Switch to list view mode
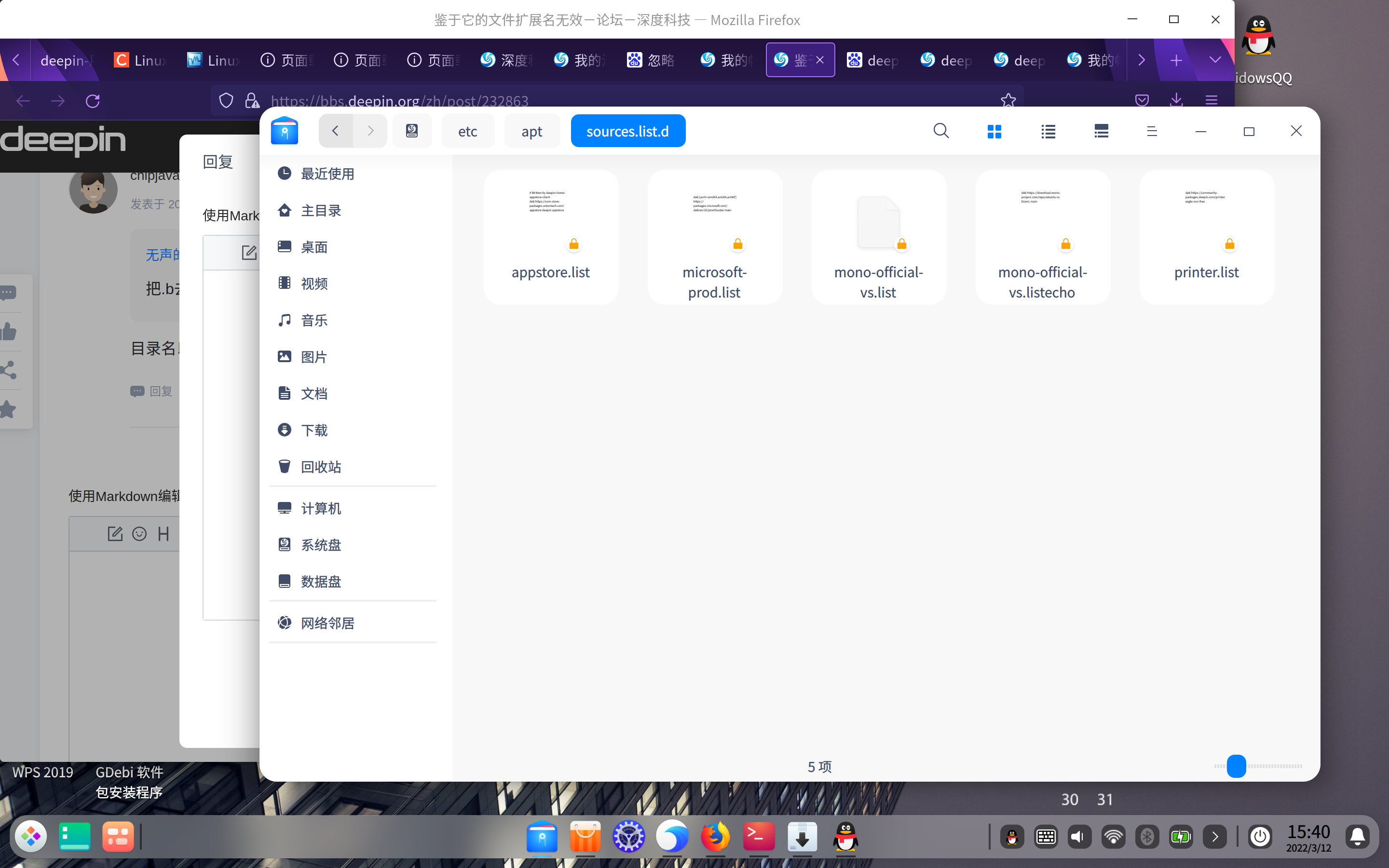Image resolution: width=1389 pixels, height=868 pixels. 1048,132
